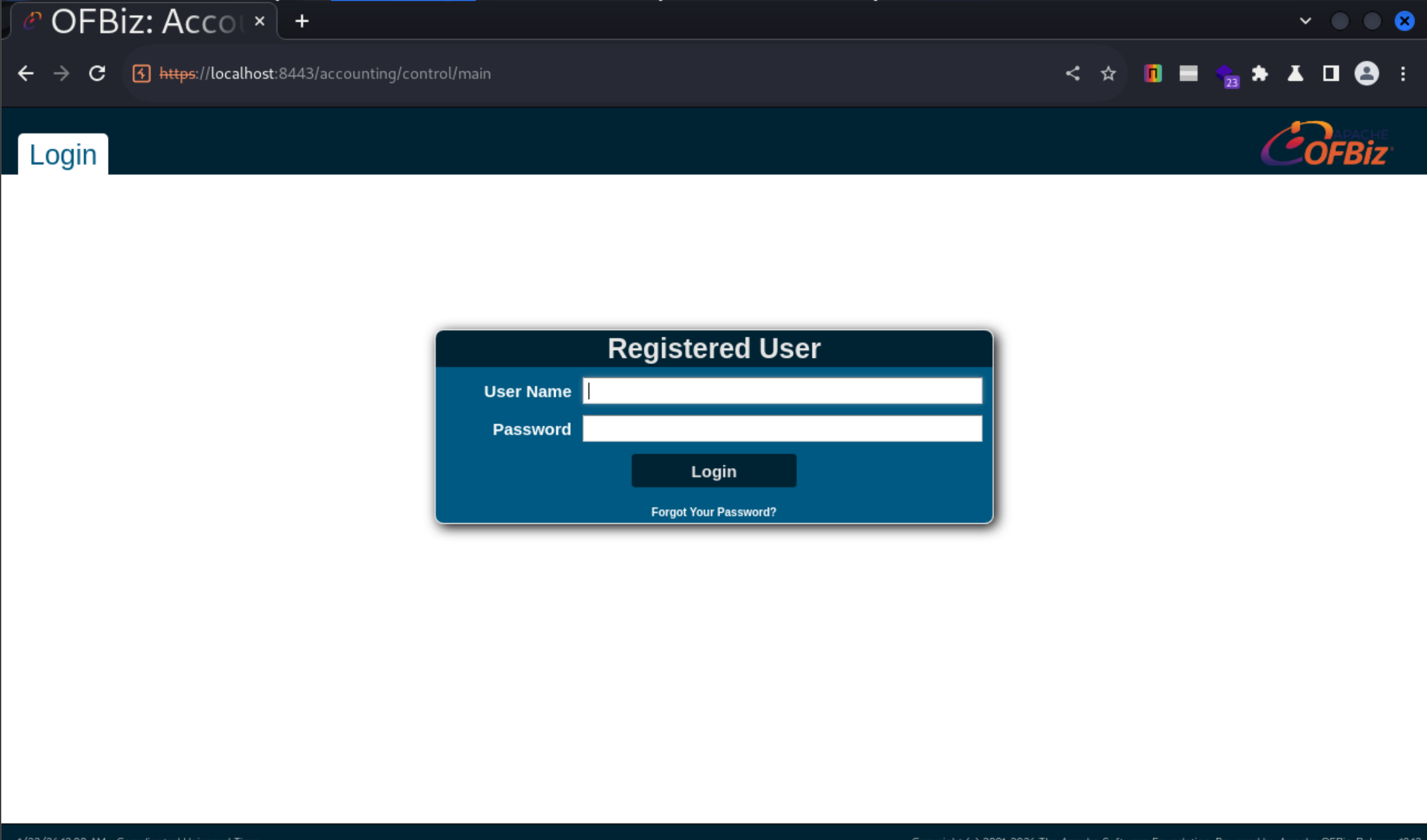Click the Login tab in header
The height and width of the screenshot is (840, 1427).
coord(63,155)
